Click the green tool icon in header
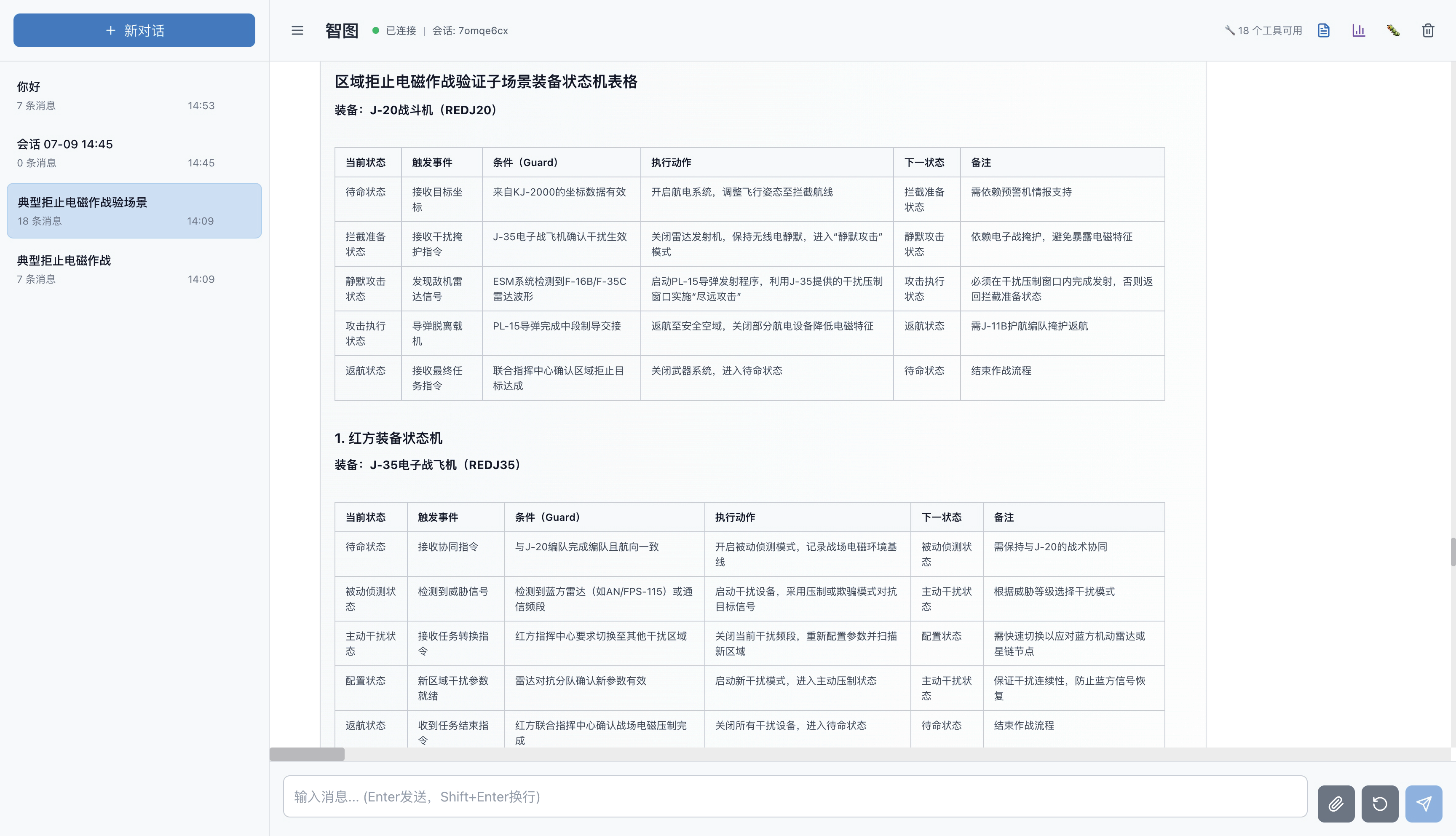 click(1394, 30)
